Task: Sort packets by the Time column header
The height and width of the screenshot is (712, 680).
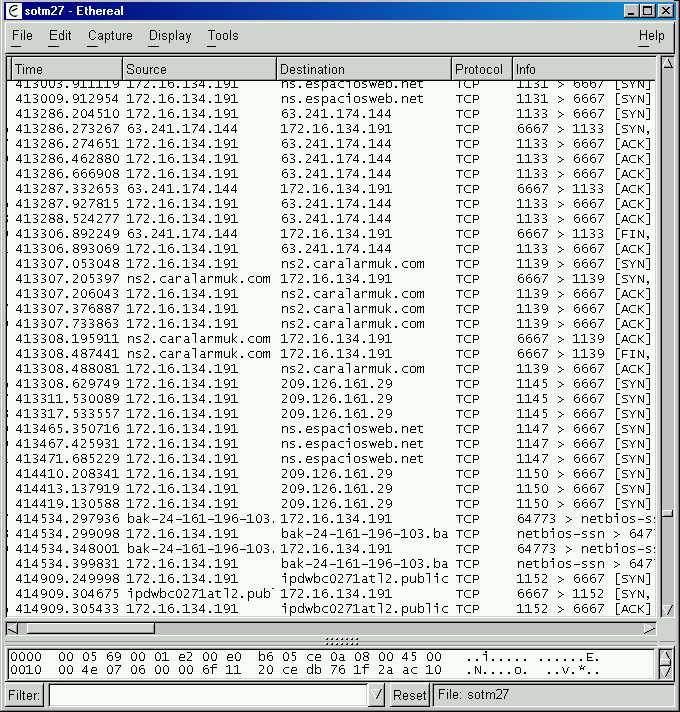Action: (66, 69)
